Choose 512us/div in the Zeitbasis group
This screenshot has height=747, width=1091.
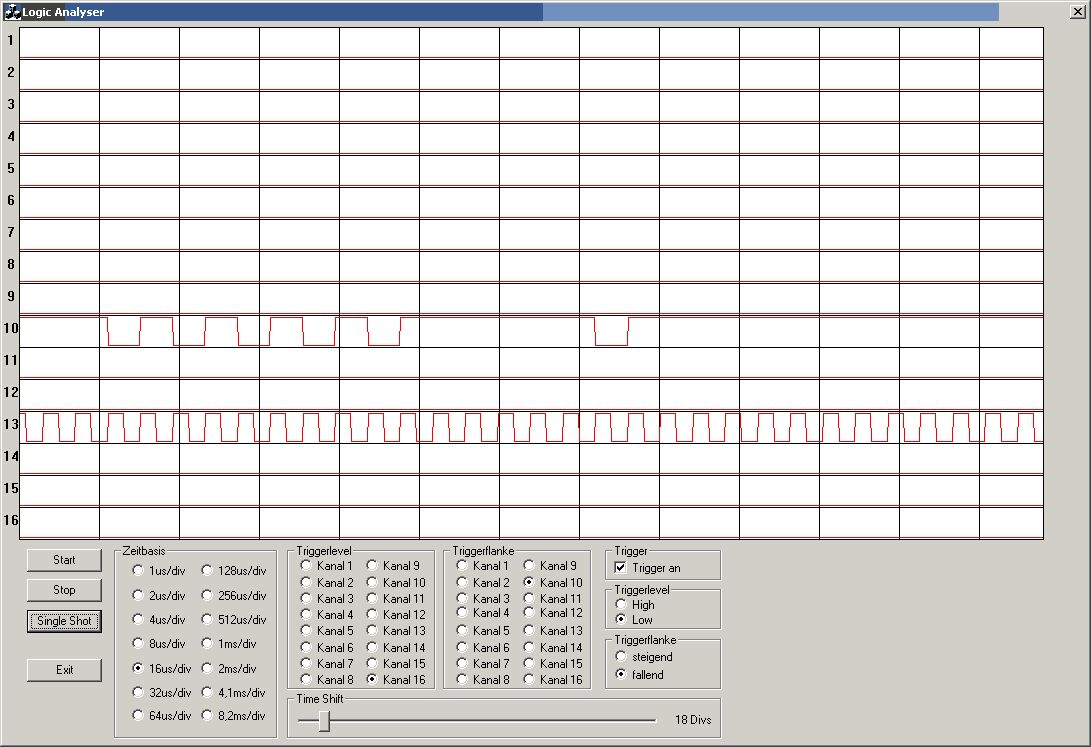(208, 620)
